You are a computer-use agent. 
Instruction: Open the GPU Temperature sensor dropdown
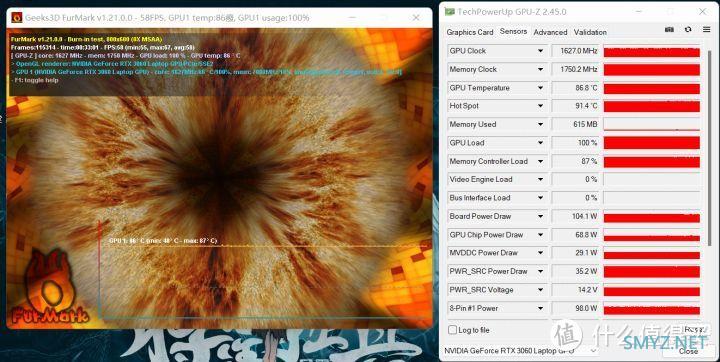(x=540, y=88)
